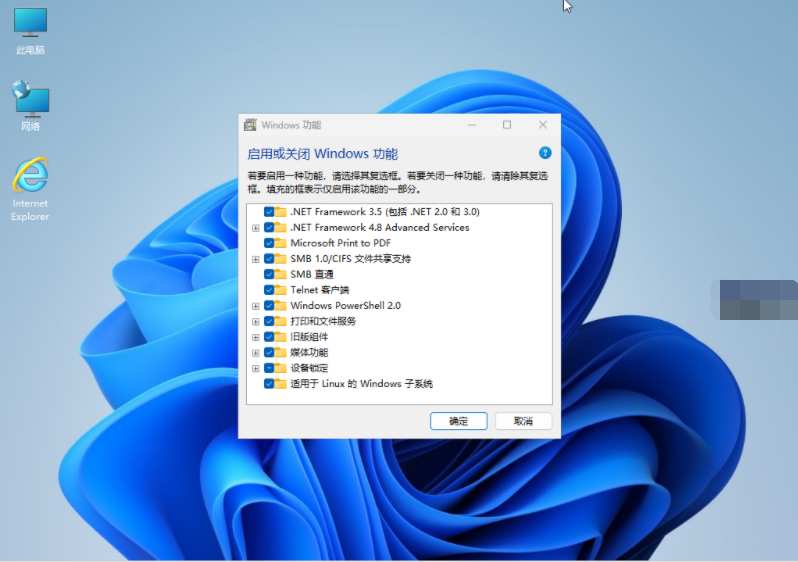The height and width of the screenshot is (562, 798).
Task: Toggle the 设备锁定 partial checkbox
Action: click(x=269, y=368)
